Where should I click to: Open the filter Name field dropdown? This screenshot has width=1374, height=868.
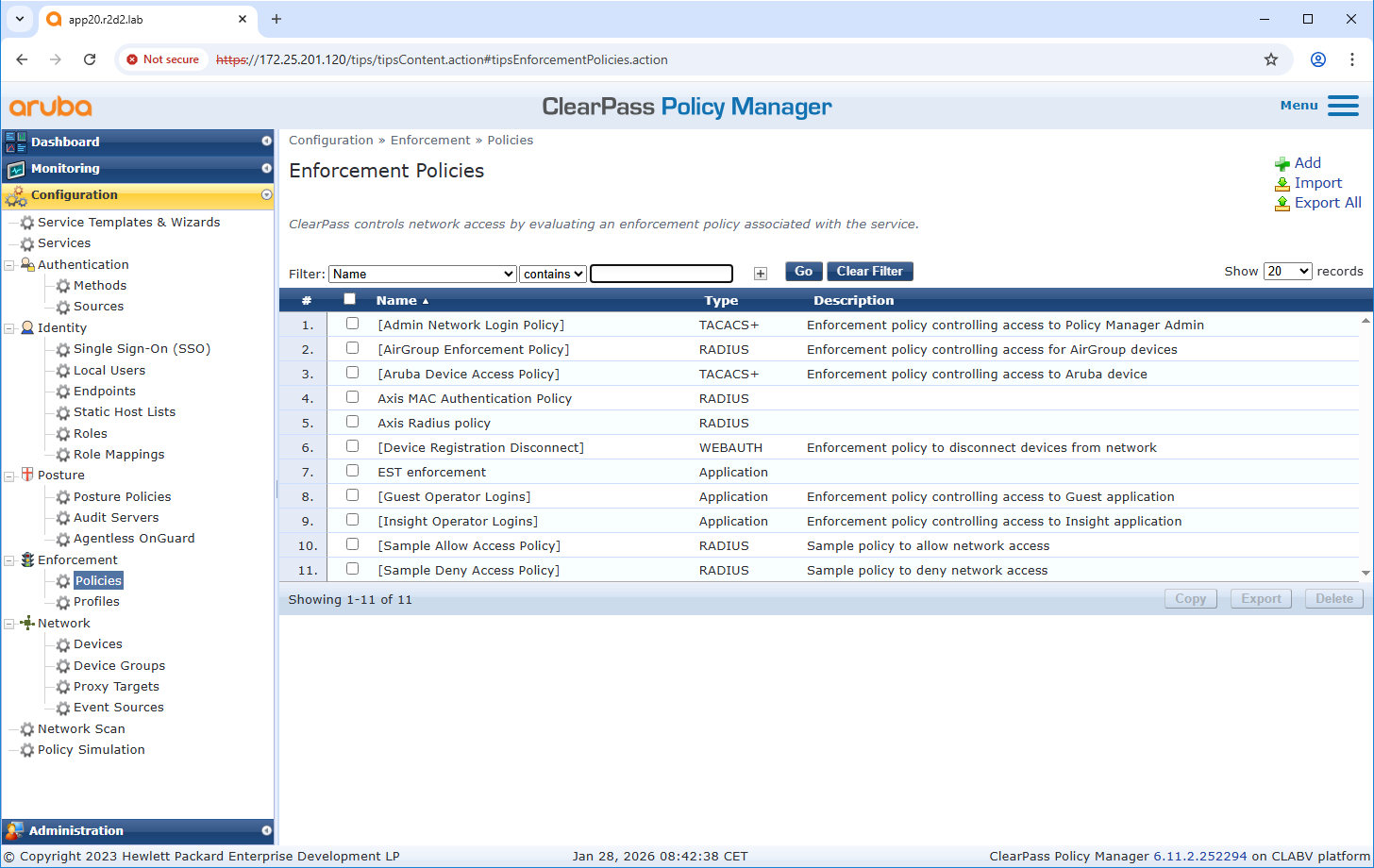(x=422, y=274)
